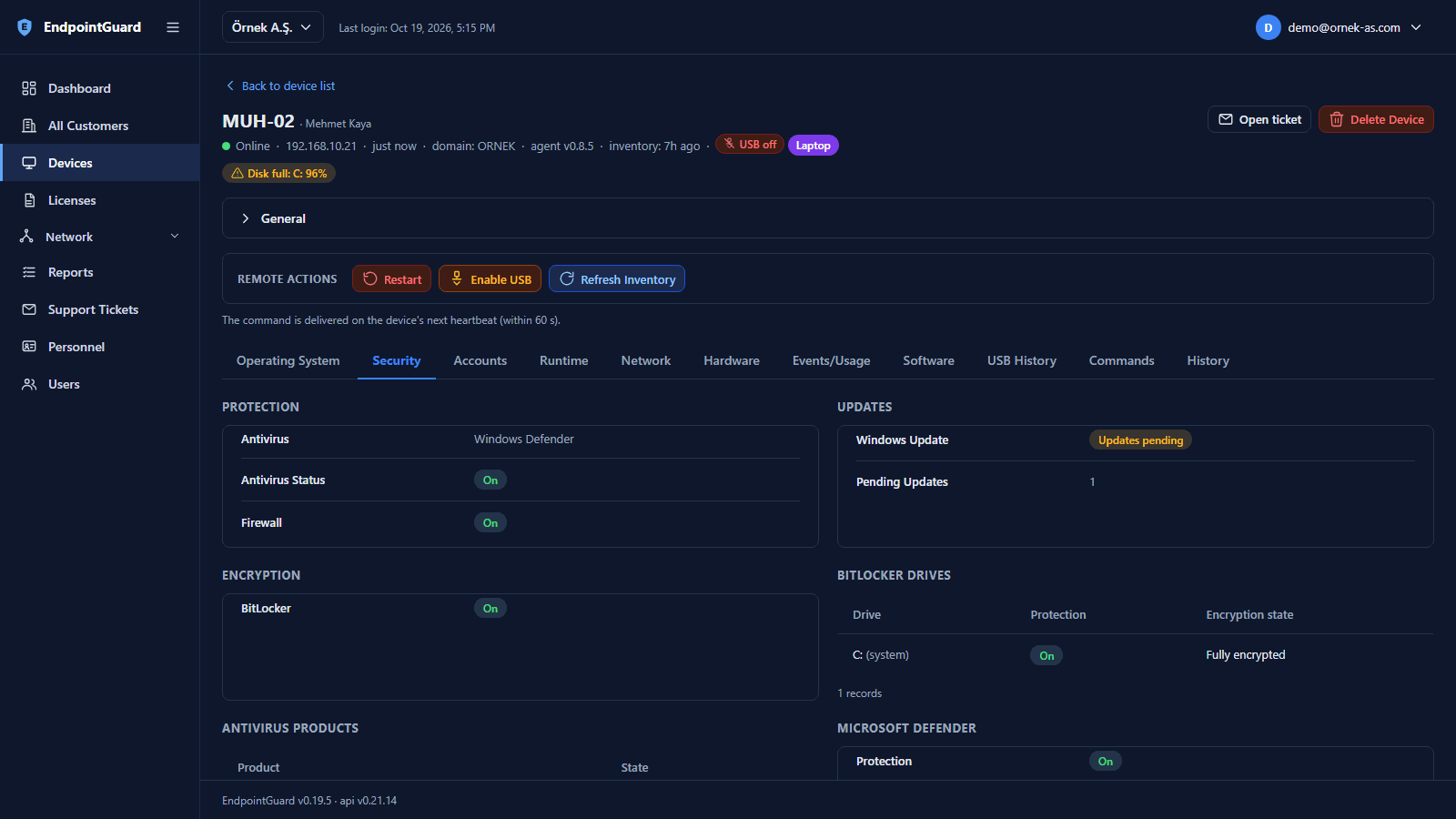
Task: Expand the General section
Action: pos(827,218)
